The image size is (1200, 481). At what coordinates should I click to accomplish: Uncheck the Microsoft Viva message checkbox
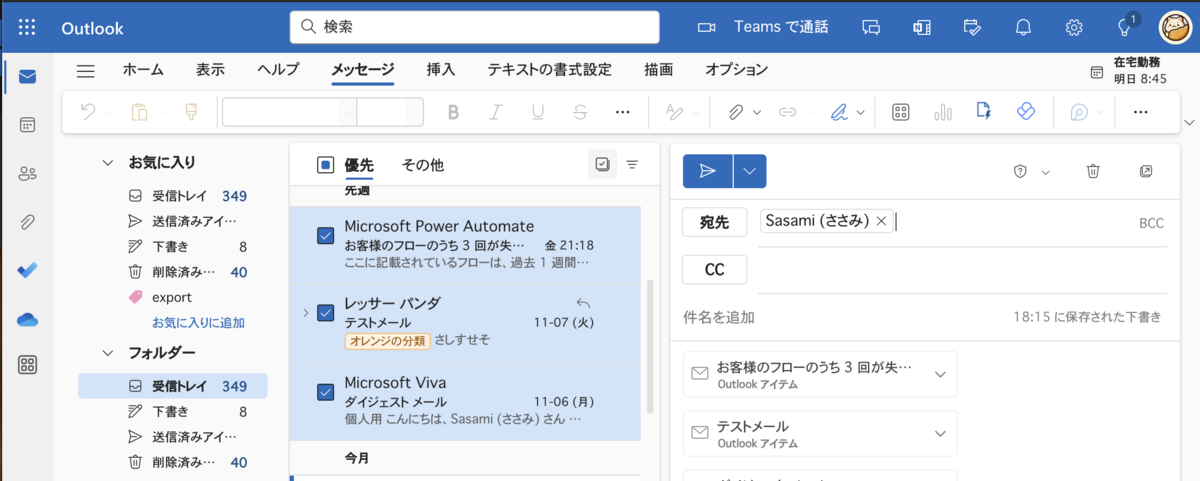pos(325,392)
